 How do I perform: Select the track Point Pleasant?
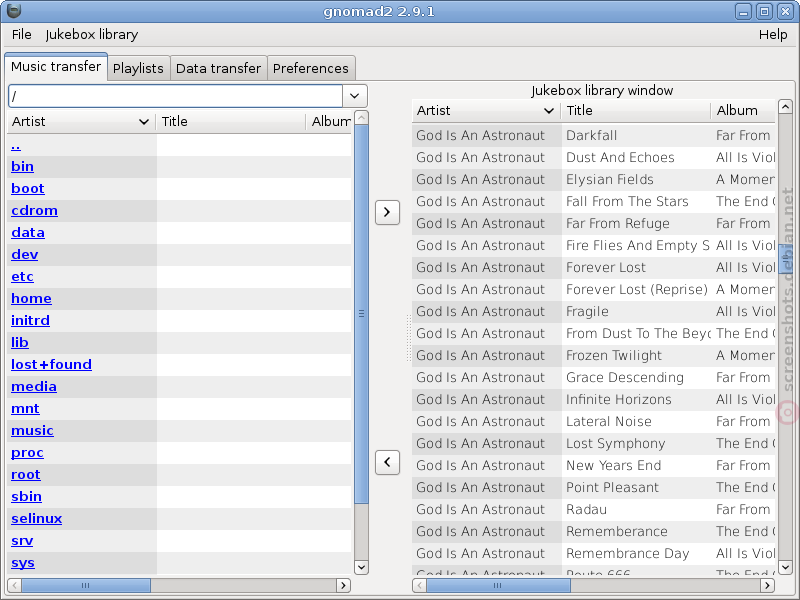(x=593, y=487)
